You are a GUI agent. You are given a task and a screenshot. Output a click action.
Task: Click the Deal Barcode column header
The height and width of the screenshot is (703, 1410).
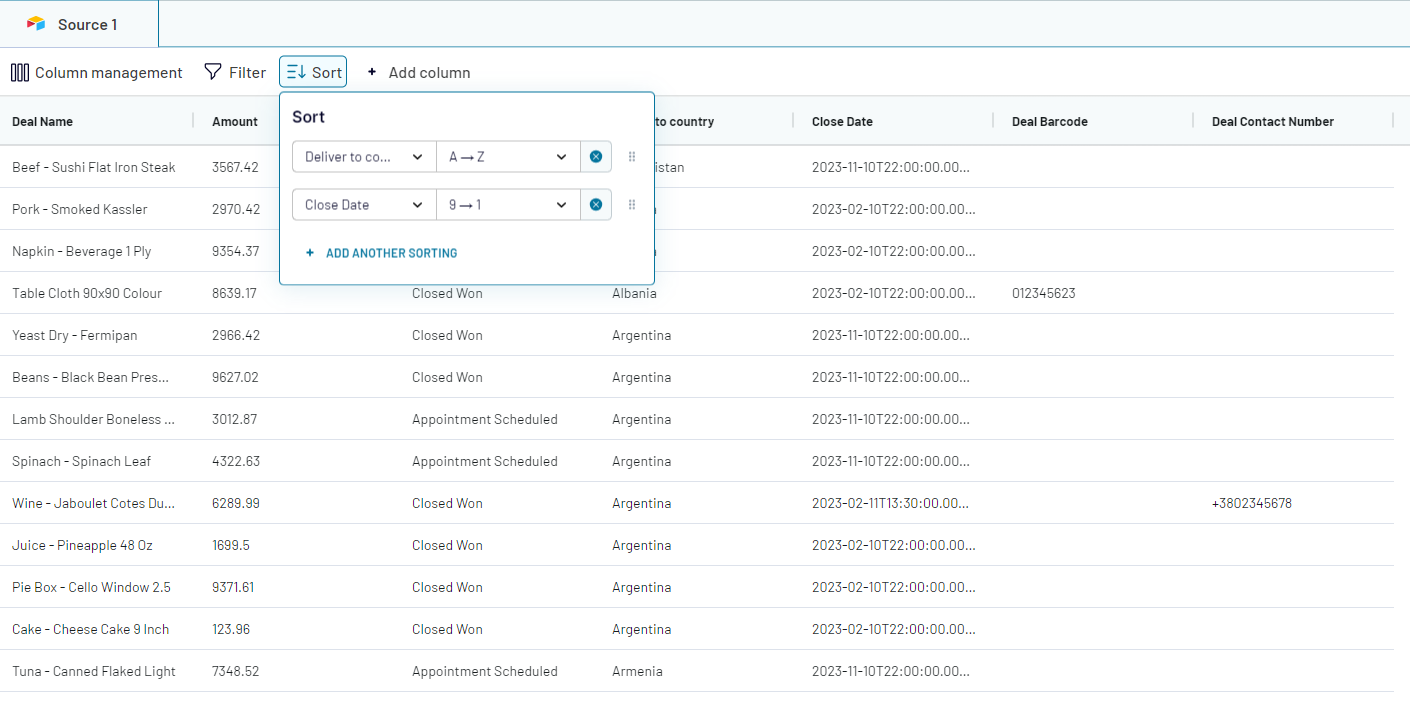tap(1049, 122)
